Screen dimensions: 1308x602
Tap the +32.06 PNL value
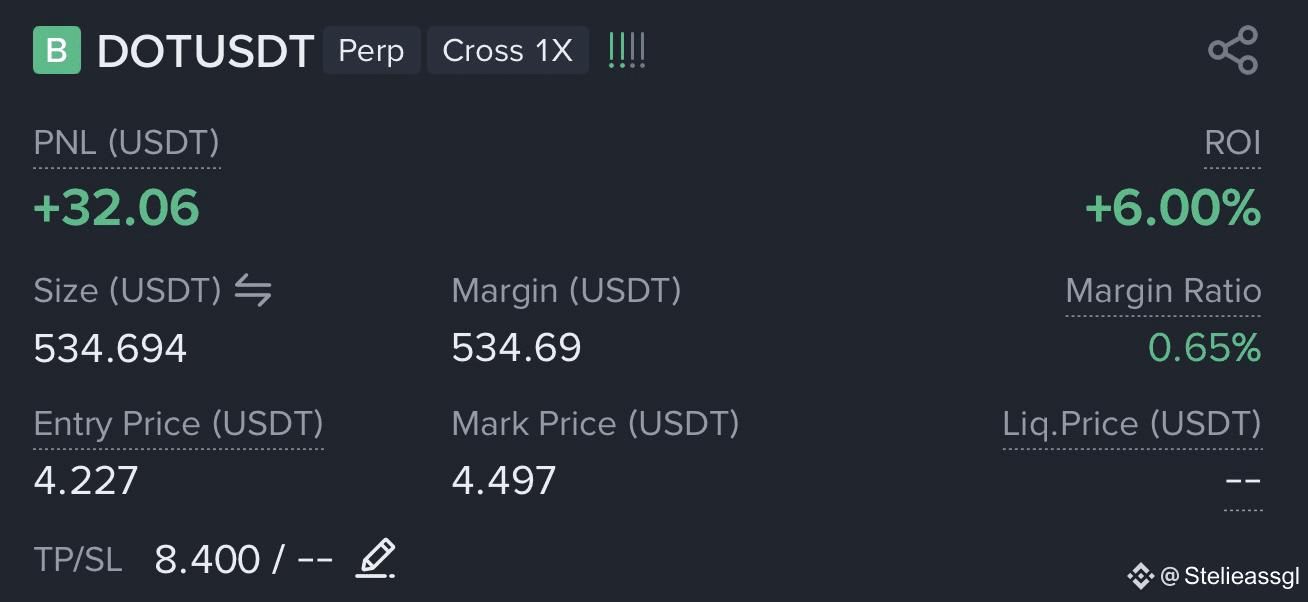pos(116,208)
